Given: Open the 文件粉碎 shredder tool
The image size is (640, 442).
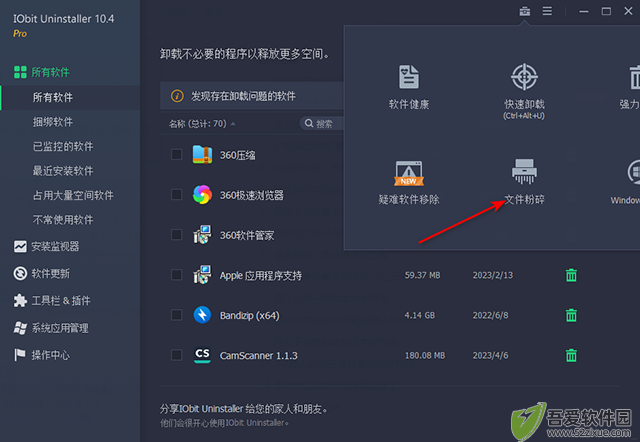Looking at the screenshot, I should (524, 182).
